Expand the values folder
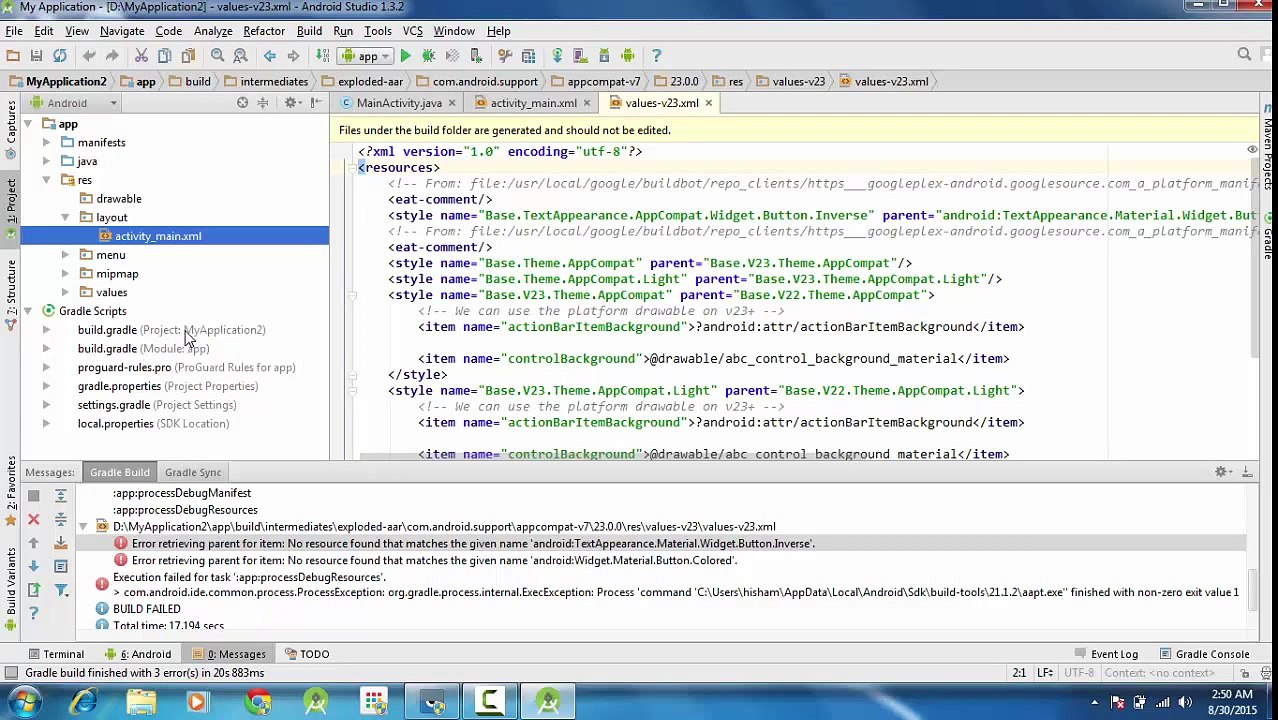 click(x=65, y=293)
